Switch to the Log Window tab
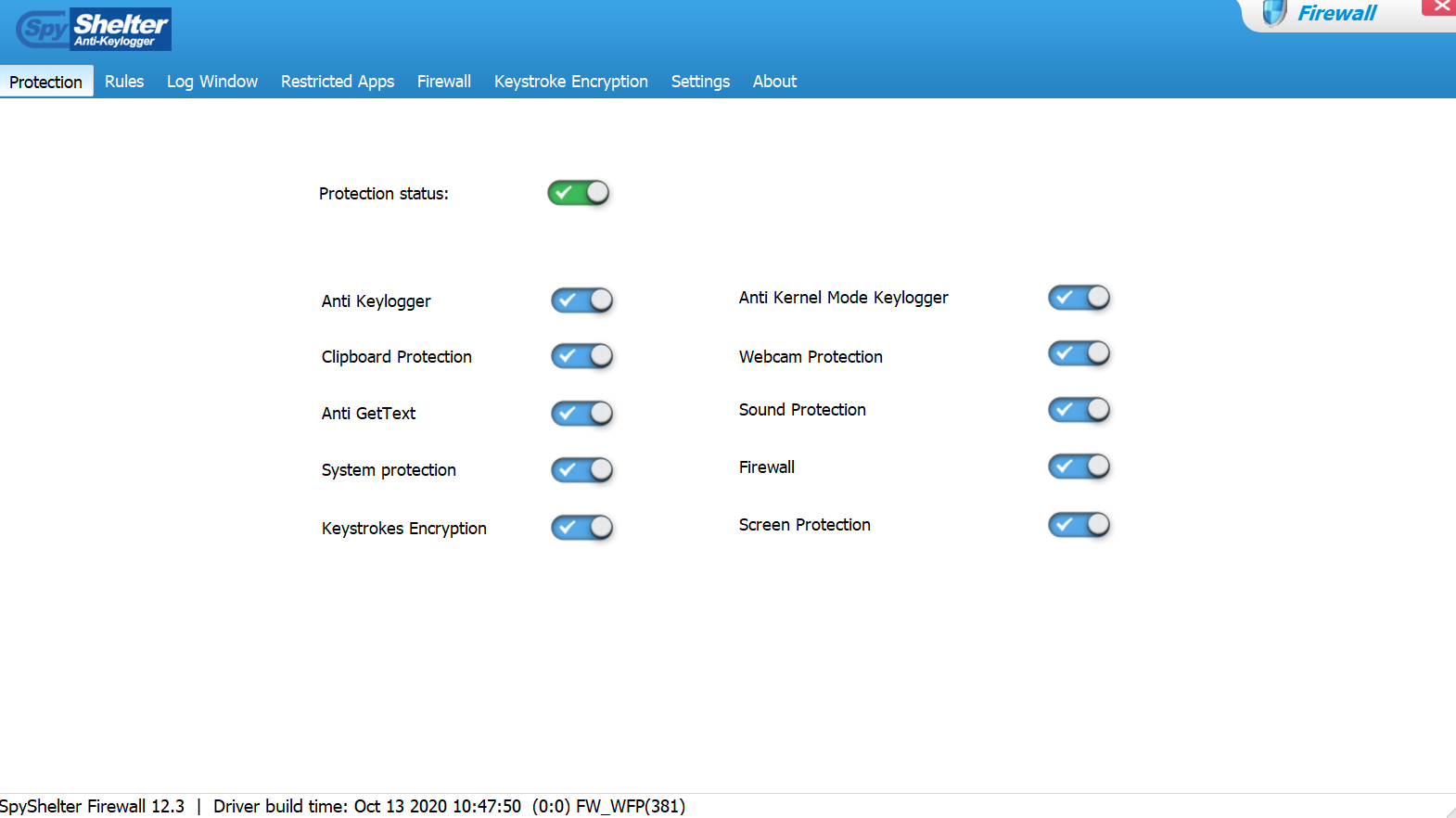1456x818 pixels. click(x=212, y=82)
